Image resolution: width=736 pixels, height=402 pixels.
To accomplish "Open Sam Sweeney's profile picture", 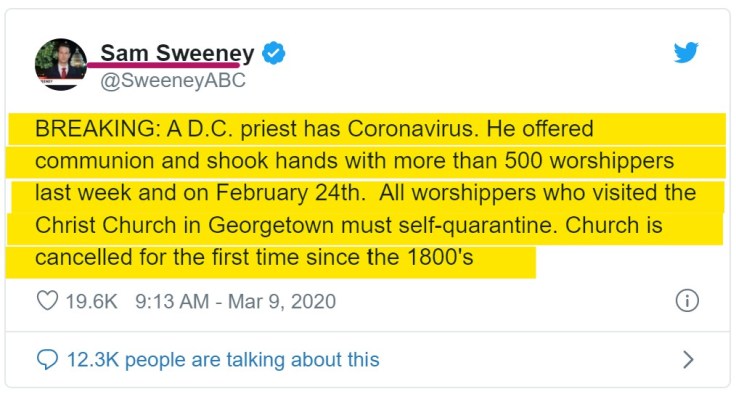I will (60, 66).
